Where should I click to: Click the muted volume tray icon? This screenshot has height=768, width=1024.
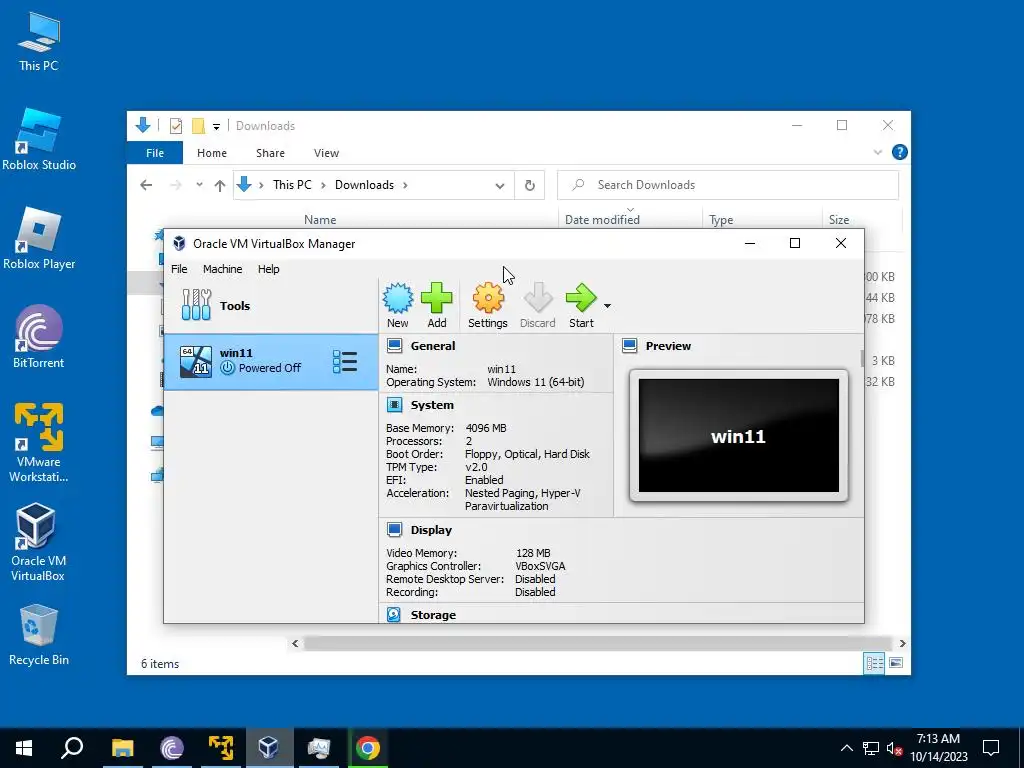pos(895,748)
